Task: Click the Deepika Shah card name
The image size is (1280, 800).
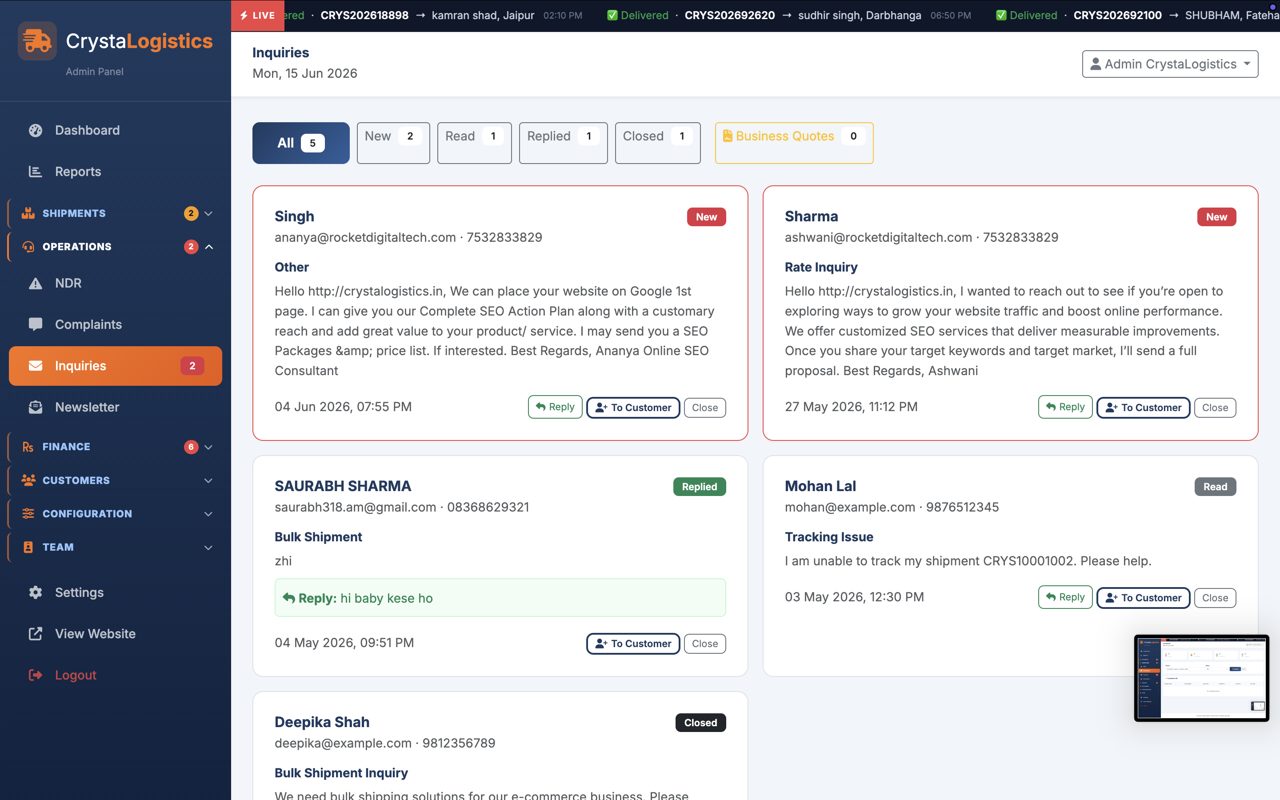Action: (x=322, y=722)
